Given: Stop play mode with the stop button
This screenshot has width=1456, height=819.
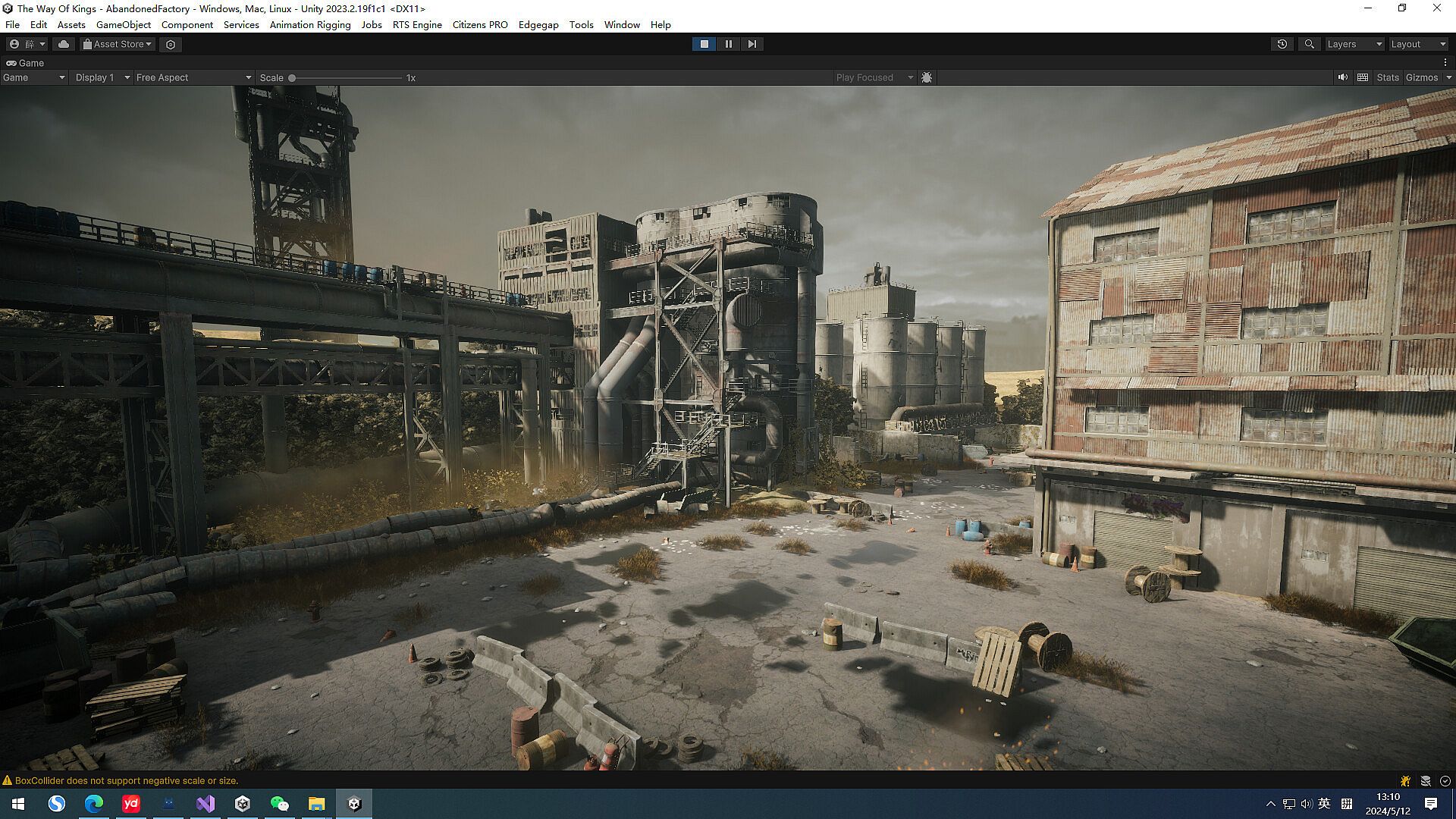Looking at the screenshot, I should coord(704,44).
